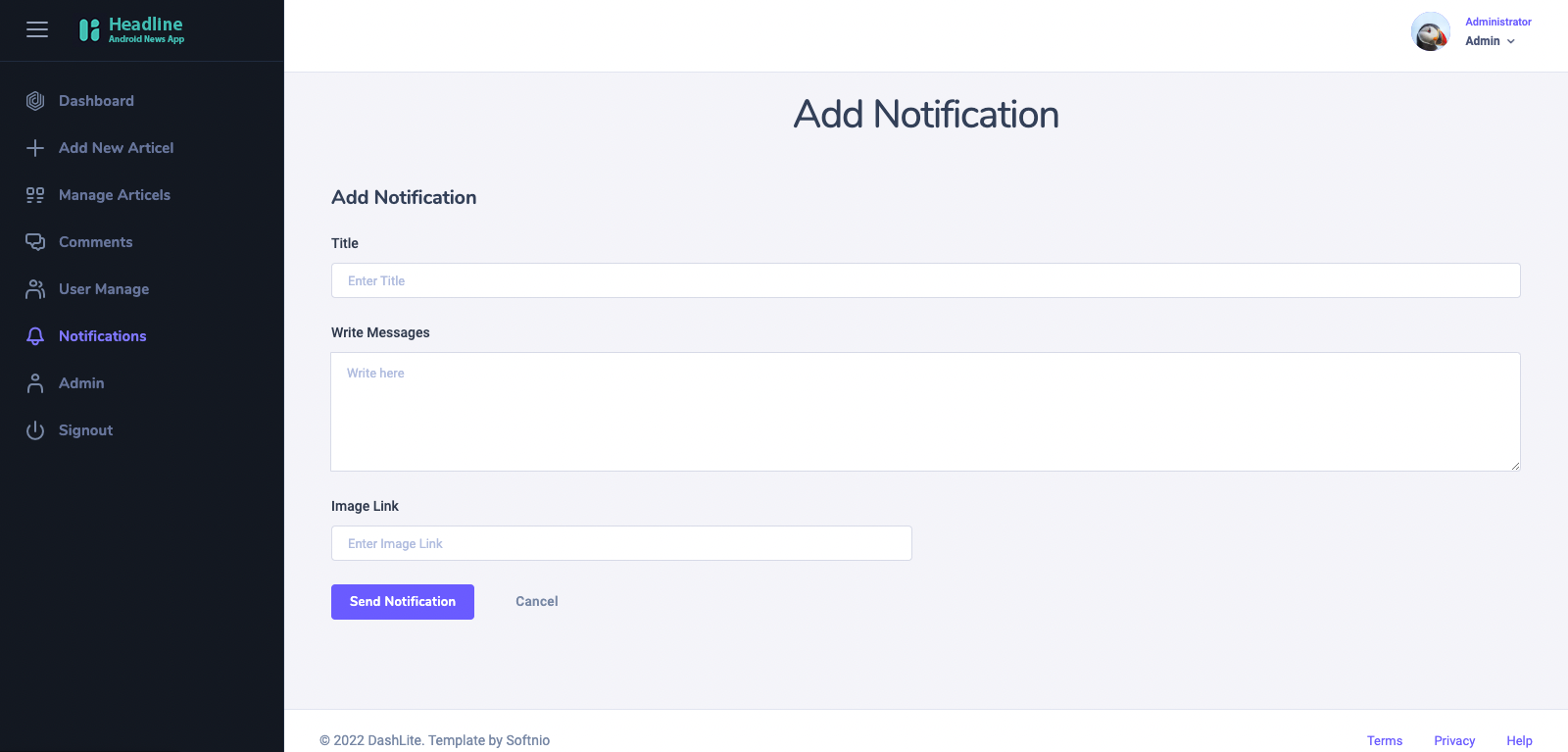Click the Dashboard sidebar icon
The image size is (1568, 752).
pyautogui.click(x=35, y=101)
